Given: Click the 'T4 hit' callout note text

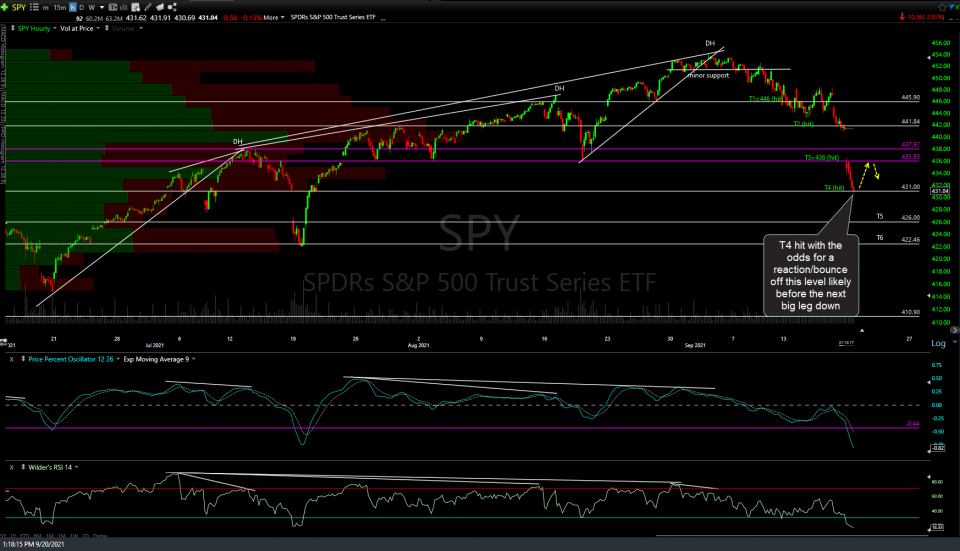Looking at the screenshot, I should [811, 276].
